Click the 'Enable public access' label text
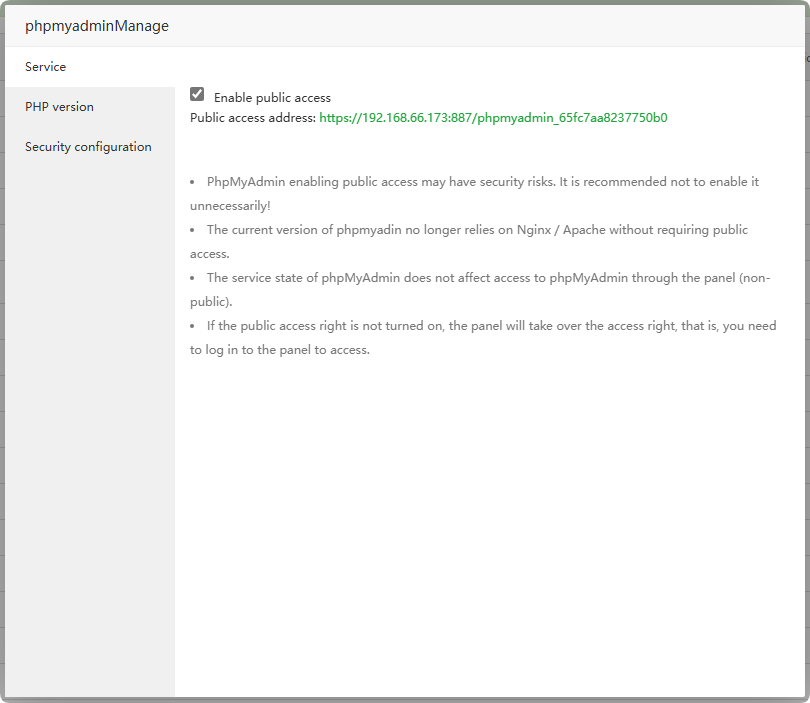810x703 pixels. [x=272, y=98]
